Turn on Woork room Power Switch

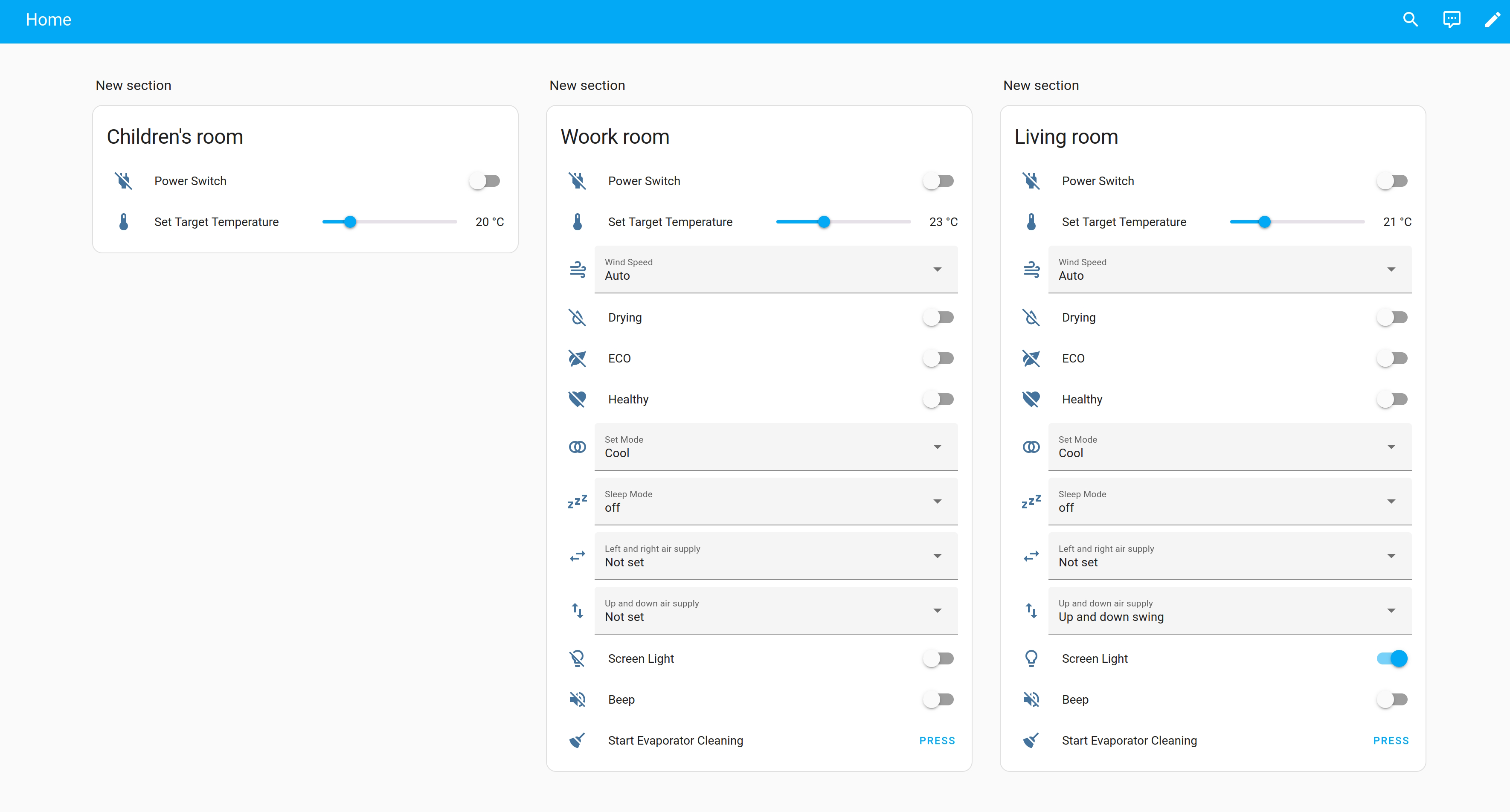(938, 181)
